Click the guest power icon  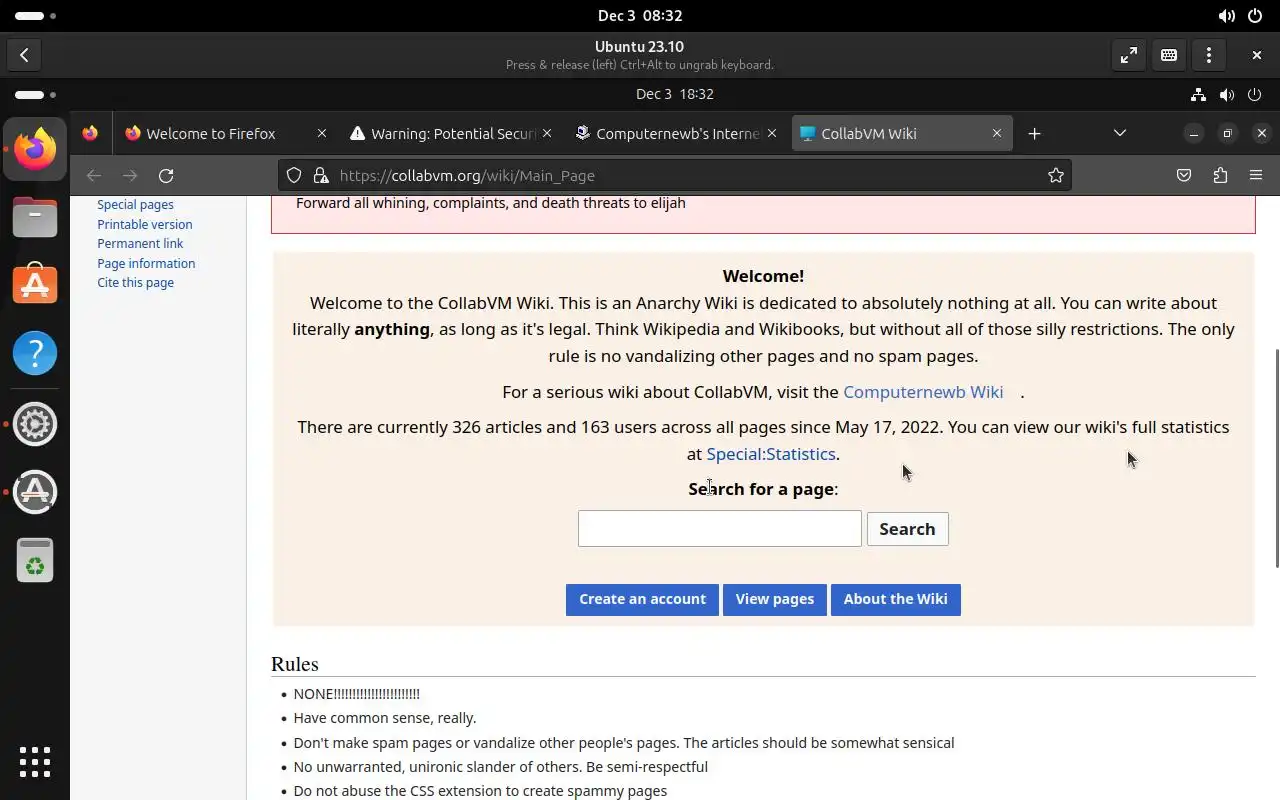(1254, 95)
